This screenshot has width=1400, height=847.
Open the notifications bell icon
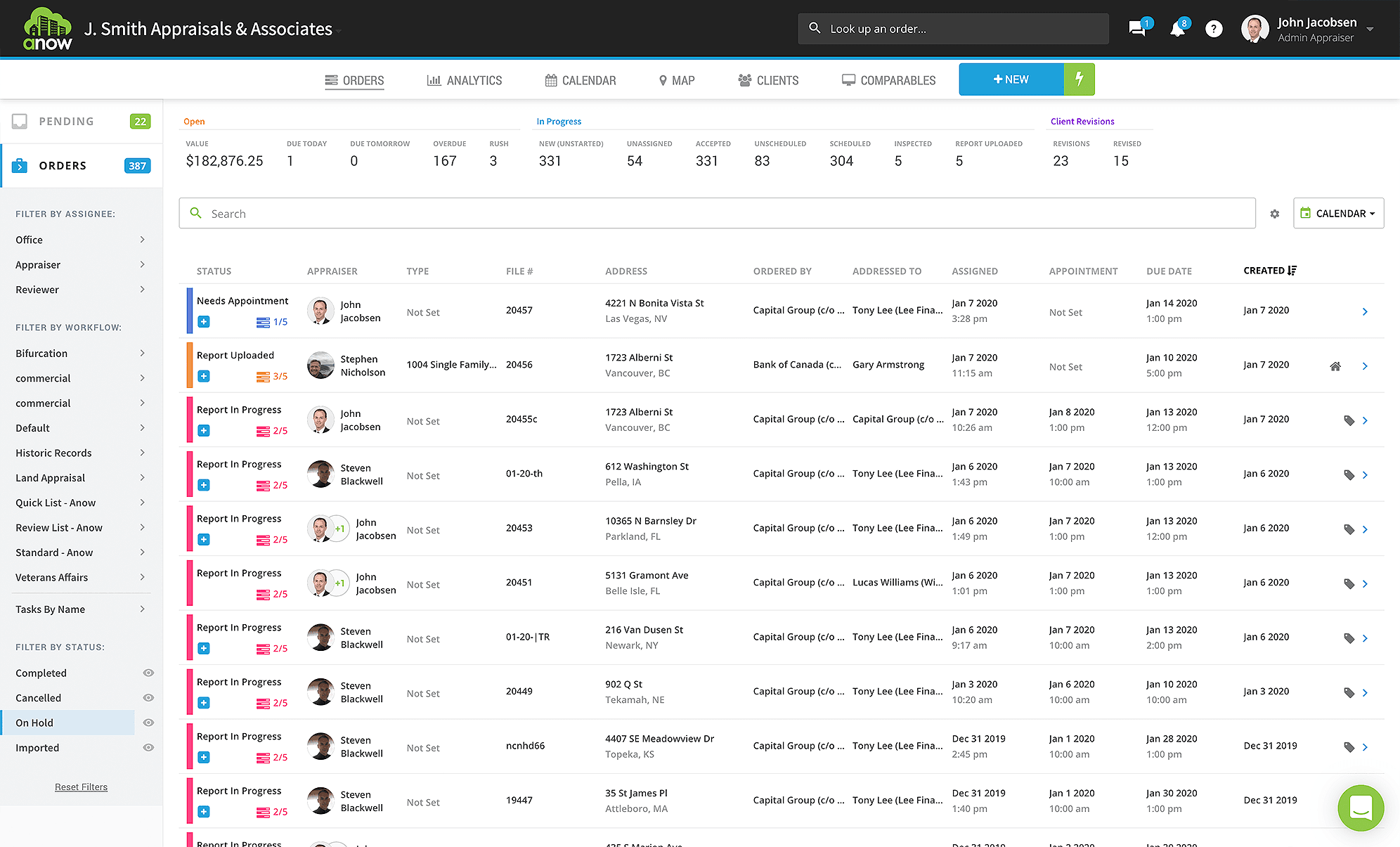[1177, 29]
